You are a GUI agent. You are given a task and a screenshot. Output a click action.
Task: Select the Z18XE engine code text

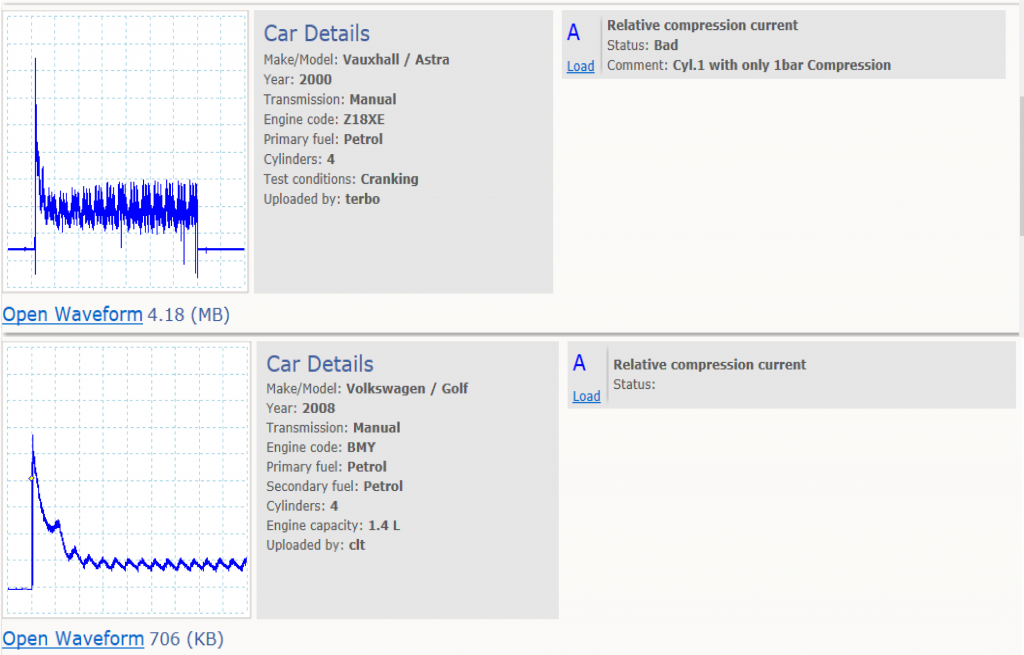pos(363,120)
